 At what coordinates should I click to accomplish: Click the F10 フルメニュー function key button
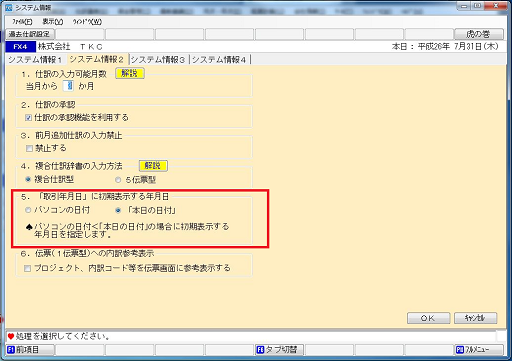coord(479,350)
